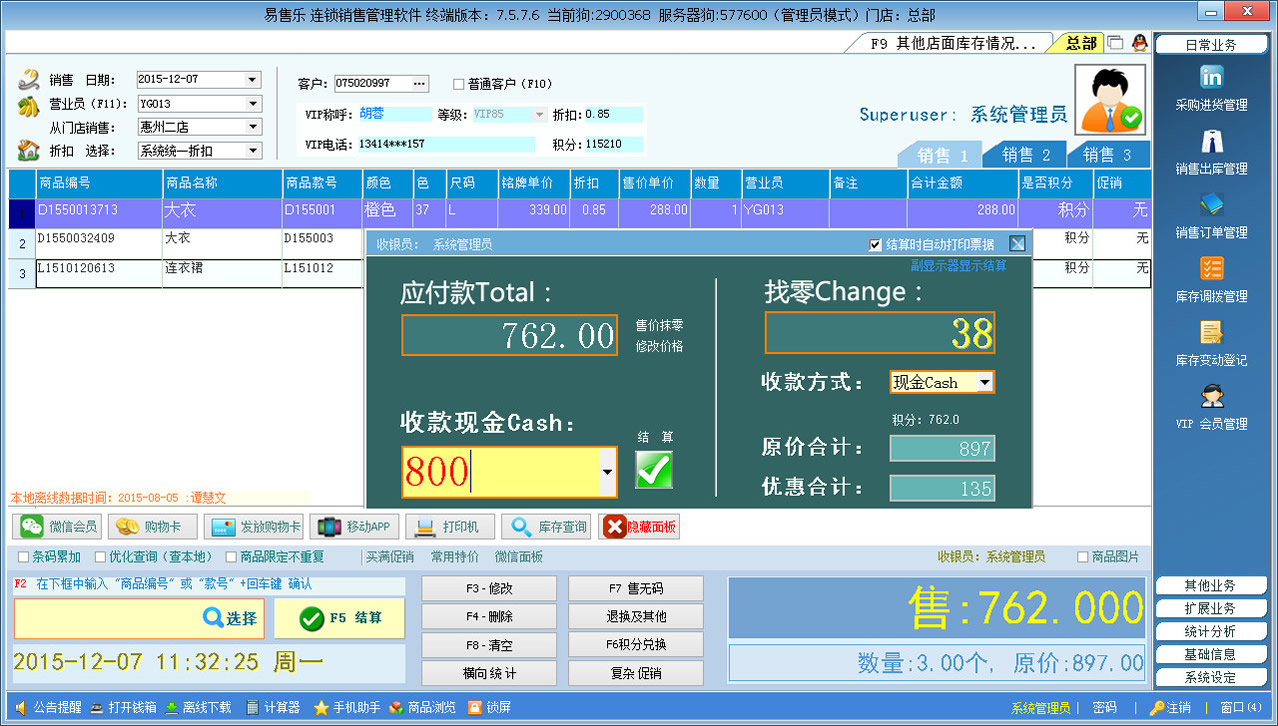This screenshot has width=1278, height=726.
Task: Open 手机助手 from the bottom bar
Action: (x=347, y=707)
